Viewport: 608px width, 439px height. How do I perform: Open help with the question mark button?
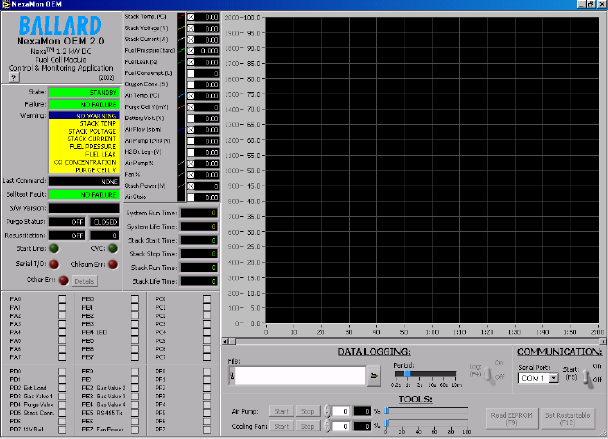click(x=14, y=77)
